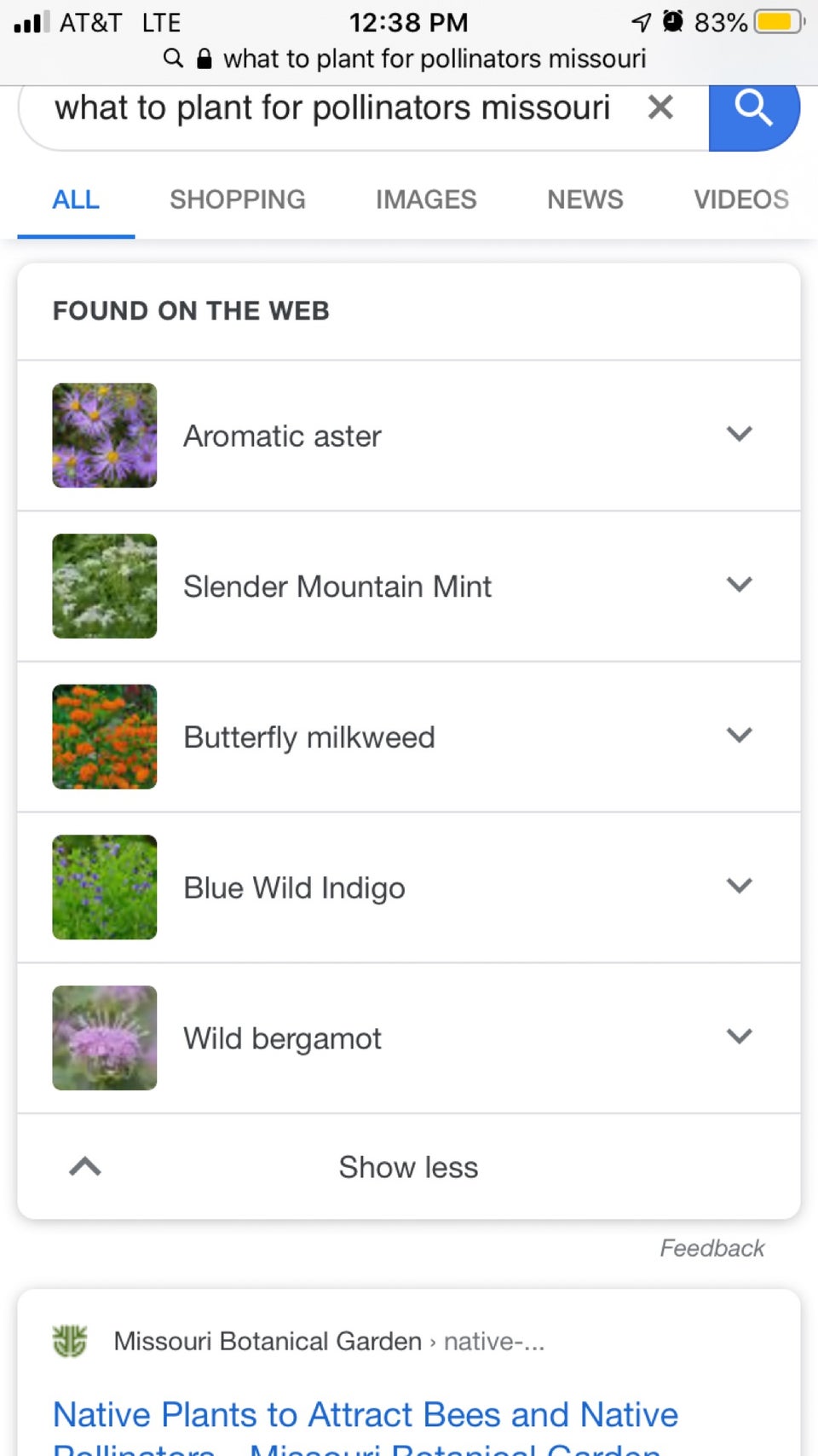This screenshot has width=818, height=1456.
Task: Open the Videos tab
Action: (740, 199)
